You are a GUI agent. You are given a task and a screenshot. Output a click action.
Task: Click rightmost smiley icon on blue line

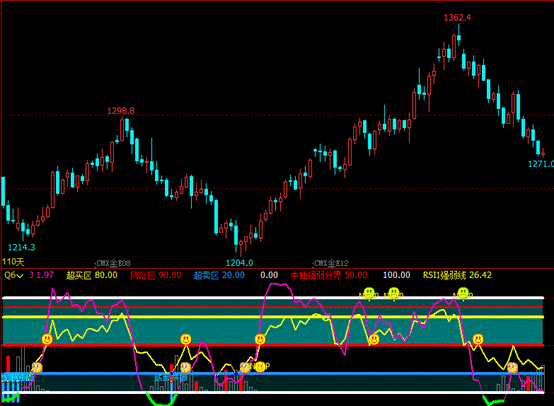coord(513,368)
